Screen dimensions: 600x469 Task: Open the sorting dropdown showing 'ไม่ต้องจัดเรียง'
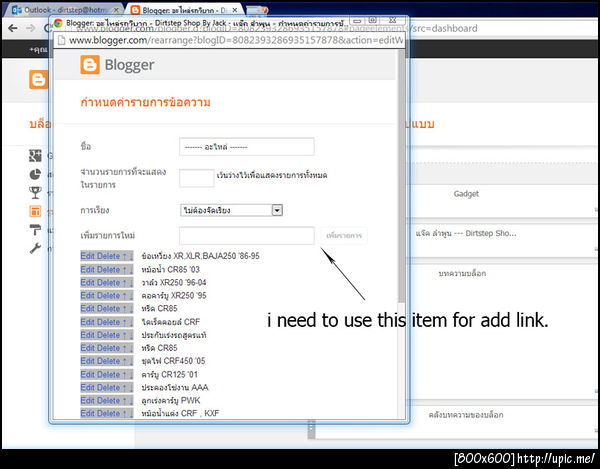click(231, 210)
